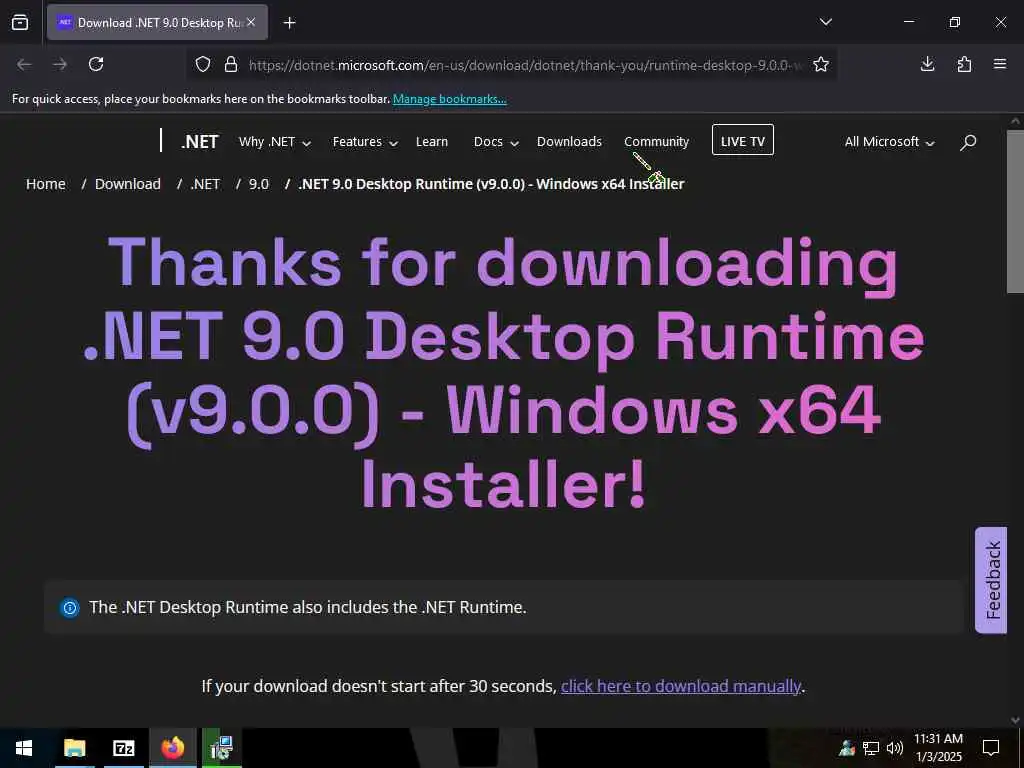Open the Downloads nav item
1024x768 pixels.
coord(569,142)
